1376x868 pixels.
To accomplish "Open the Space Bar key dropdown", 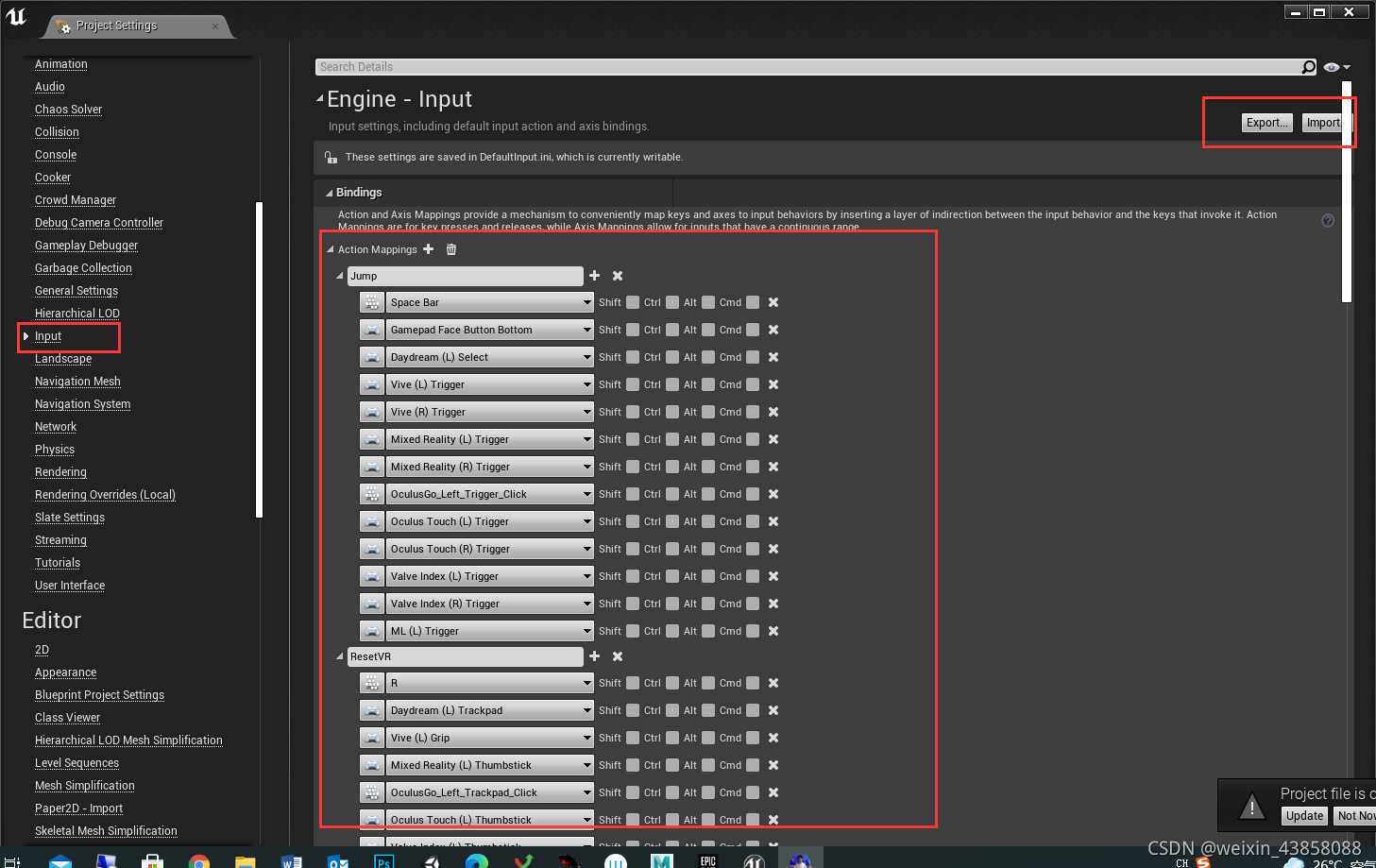I will tap(489, 302).
